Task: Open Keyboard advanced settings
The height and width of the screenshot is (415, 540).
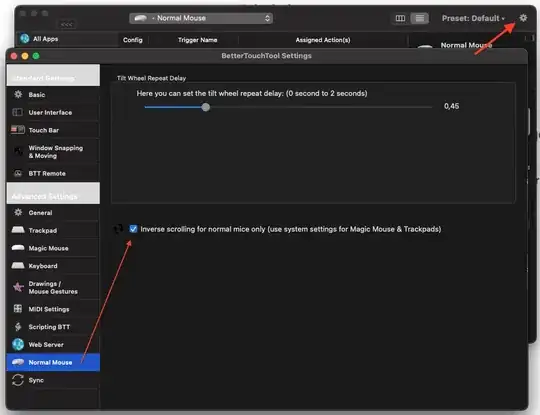Action: (x=53, y=266)
